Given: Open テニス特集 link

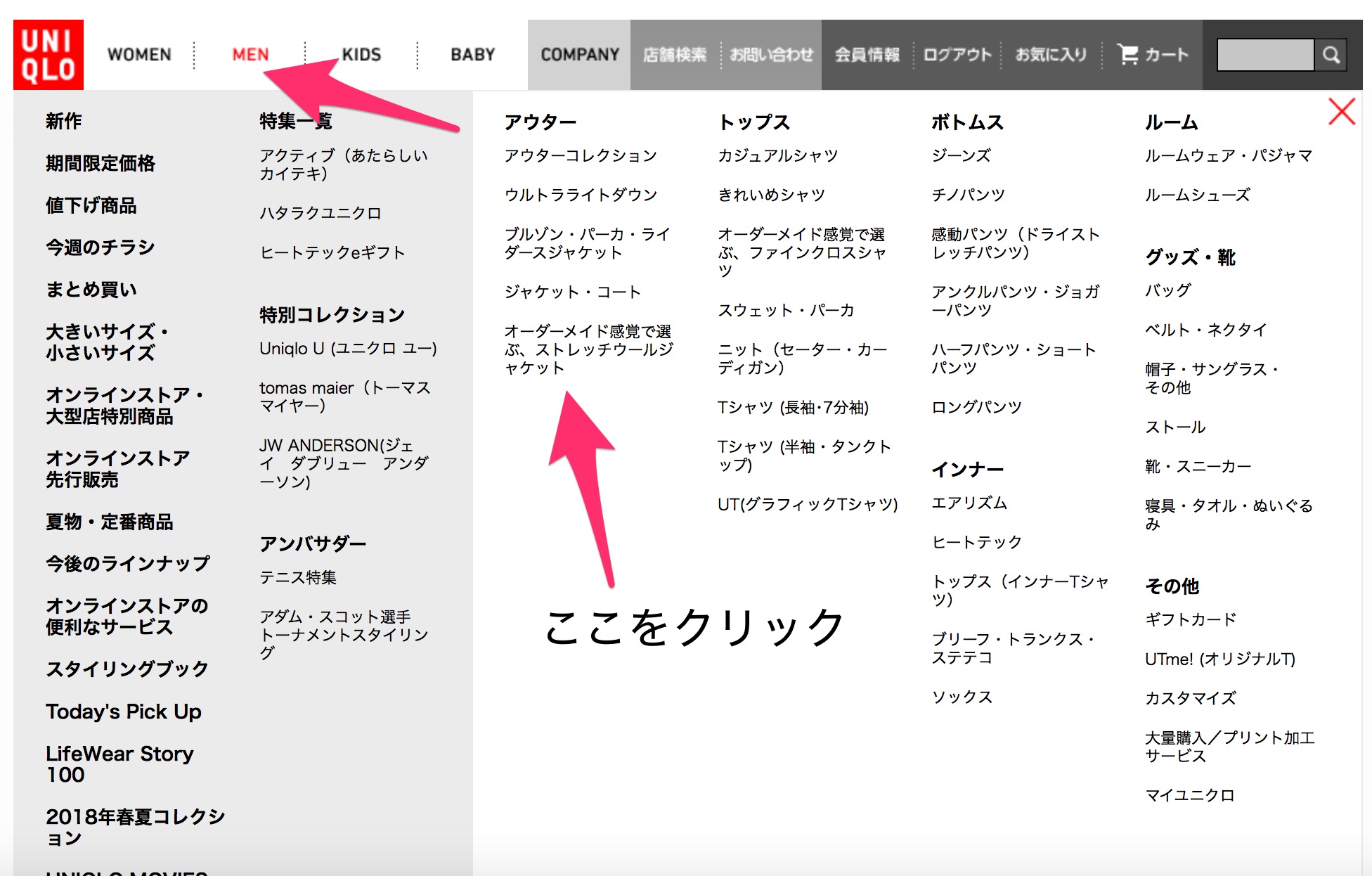Looking at the screenshot, I should pyautogui.click(x=298, y=577).
